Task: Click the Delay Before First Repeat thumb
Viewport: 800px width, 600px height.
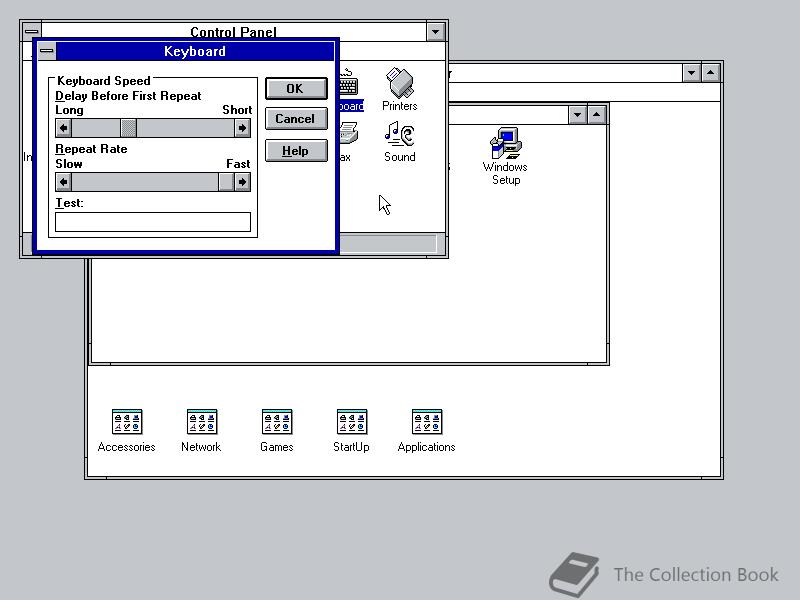Action: 129,128
